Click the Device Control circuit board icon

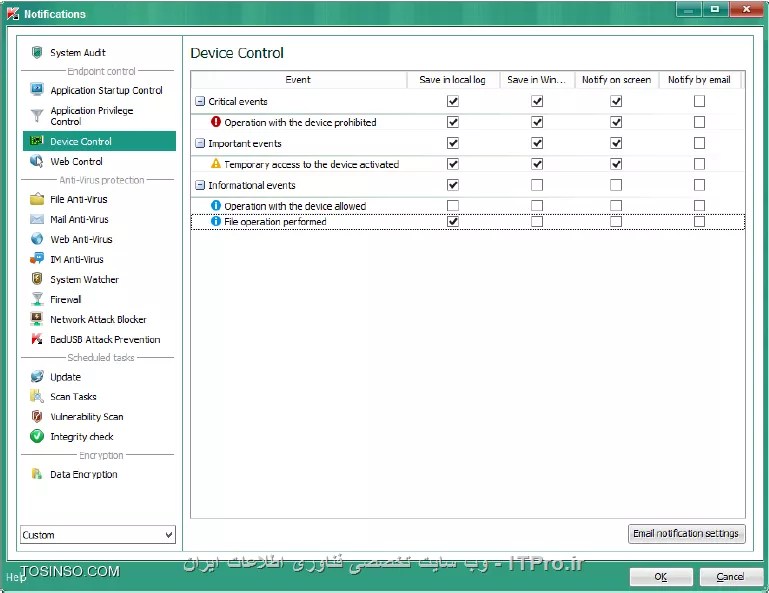(x=37, y=141)
